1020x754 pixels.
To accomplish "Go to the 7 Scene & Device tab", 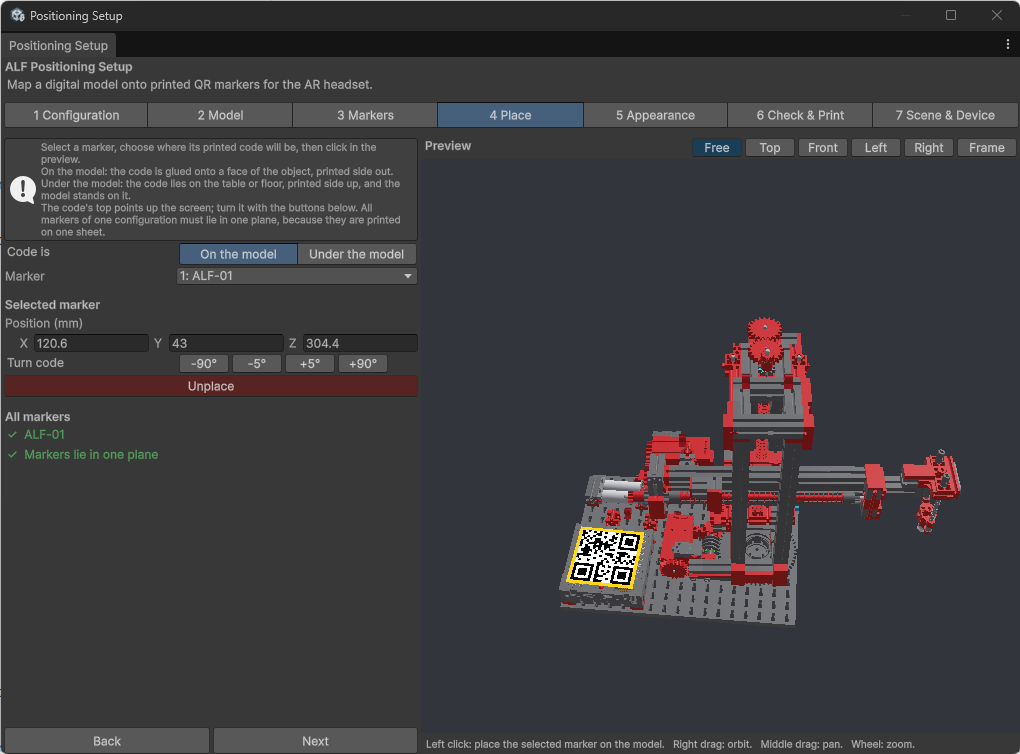I will click(x=945, y=115).
